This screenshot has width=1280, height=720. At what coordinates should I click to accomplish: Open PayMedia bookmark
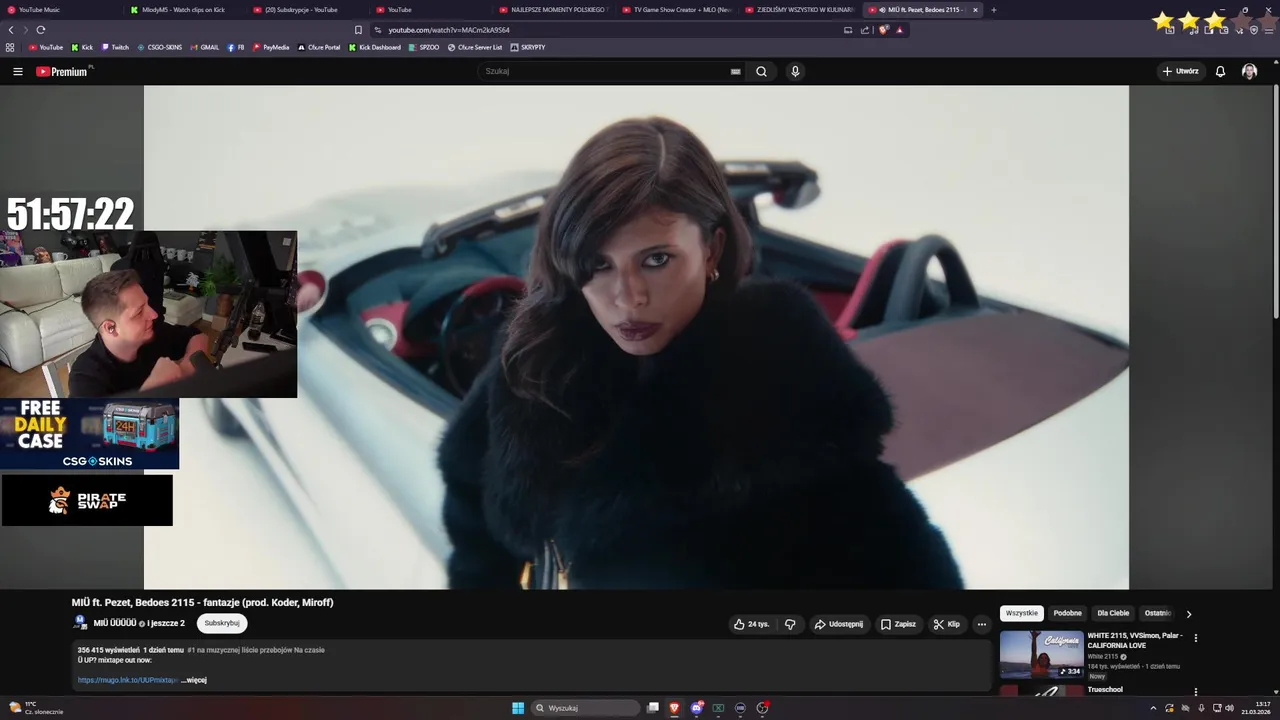271,47
